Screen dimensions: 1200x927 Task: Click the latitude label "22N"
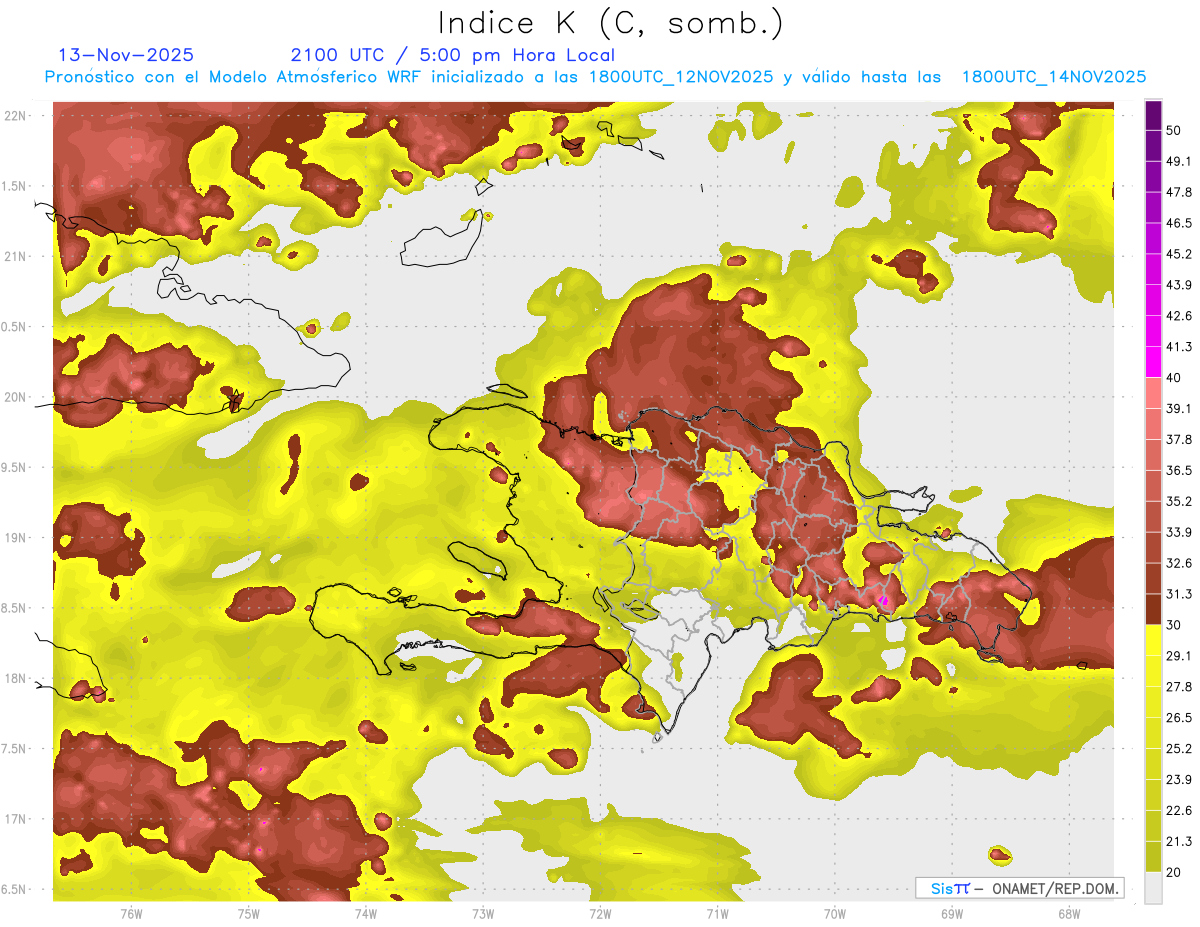(x=15, y=116)
